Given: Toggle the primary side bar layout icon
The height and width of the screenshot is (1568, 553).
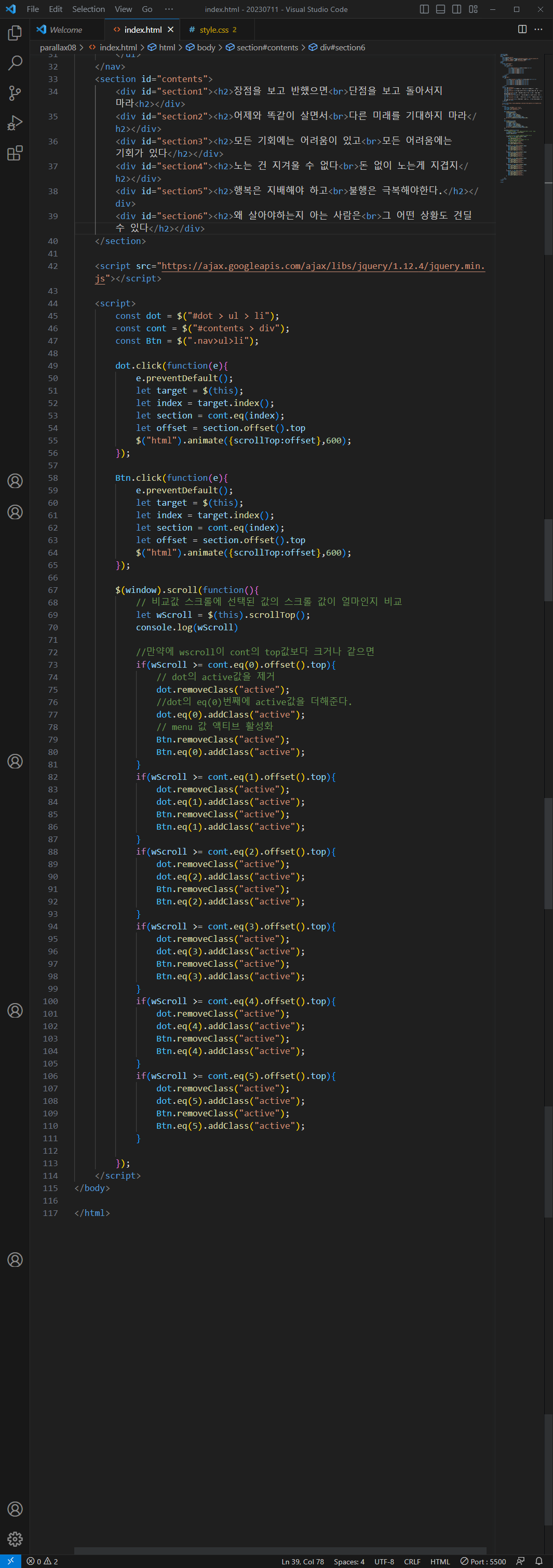Looking at the screenshot, I should [x=425, y=9].
